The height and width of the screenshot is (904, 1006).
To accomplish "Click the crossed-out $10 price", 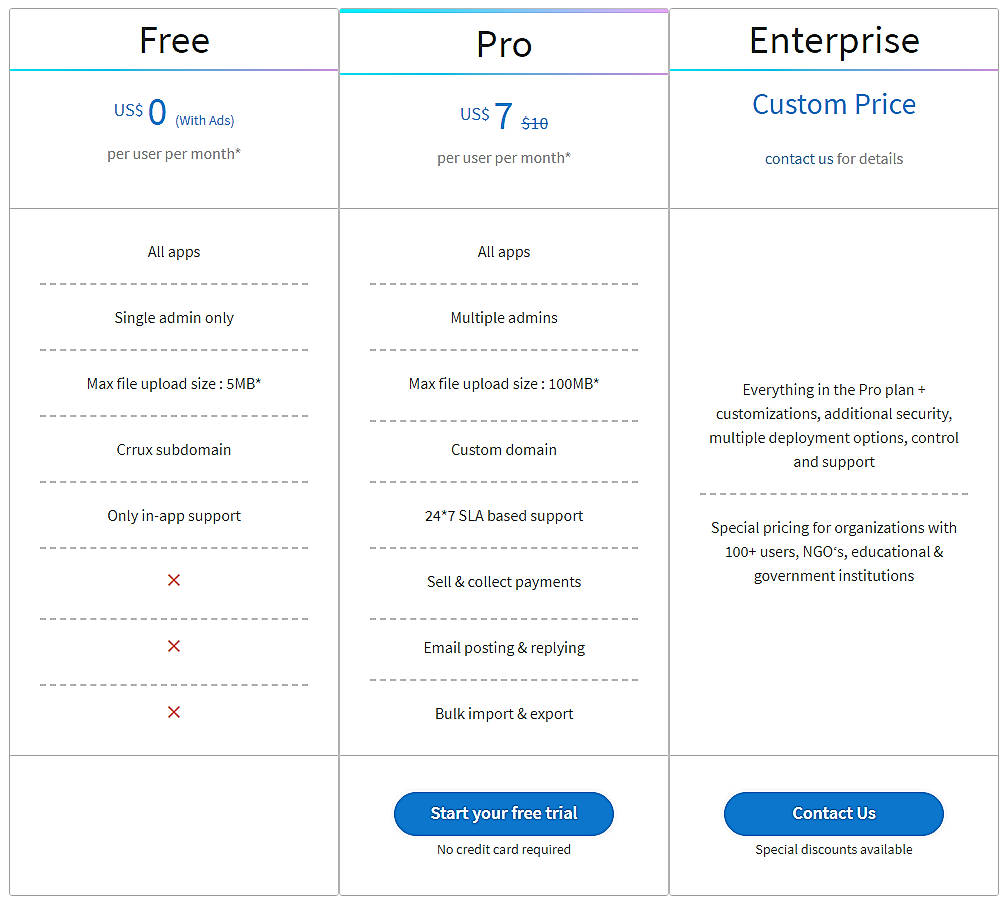I will (x=534, y=122).
